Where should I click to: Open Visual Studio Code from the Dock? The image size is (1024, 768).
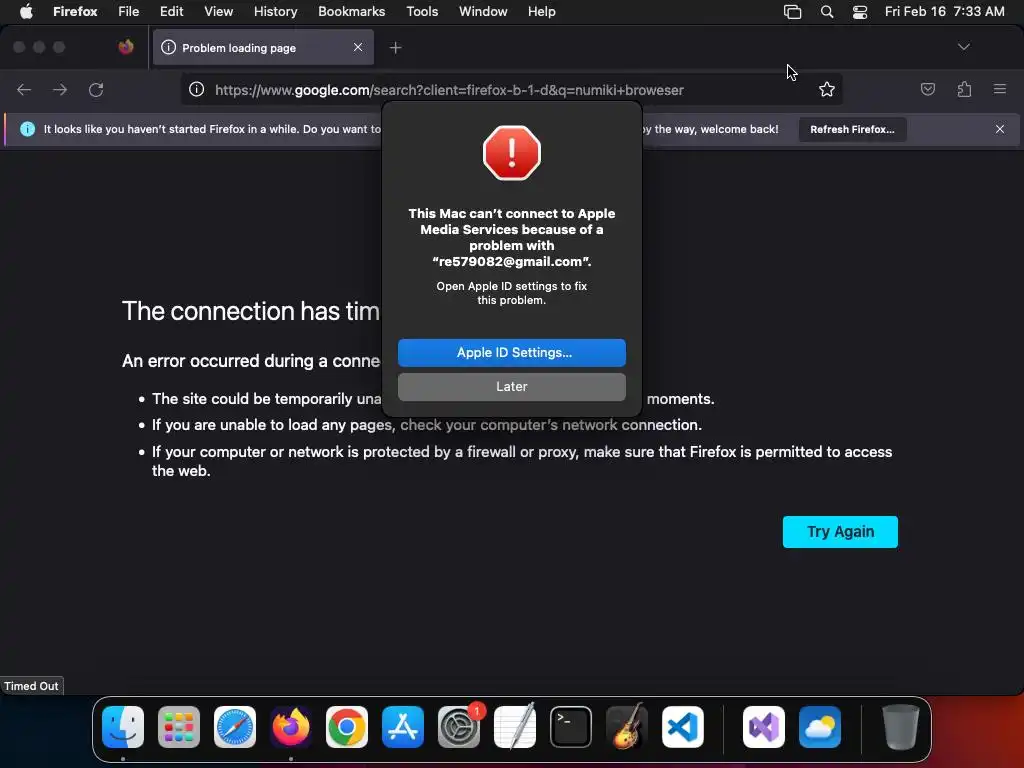(x=682, y=727)
